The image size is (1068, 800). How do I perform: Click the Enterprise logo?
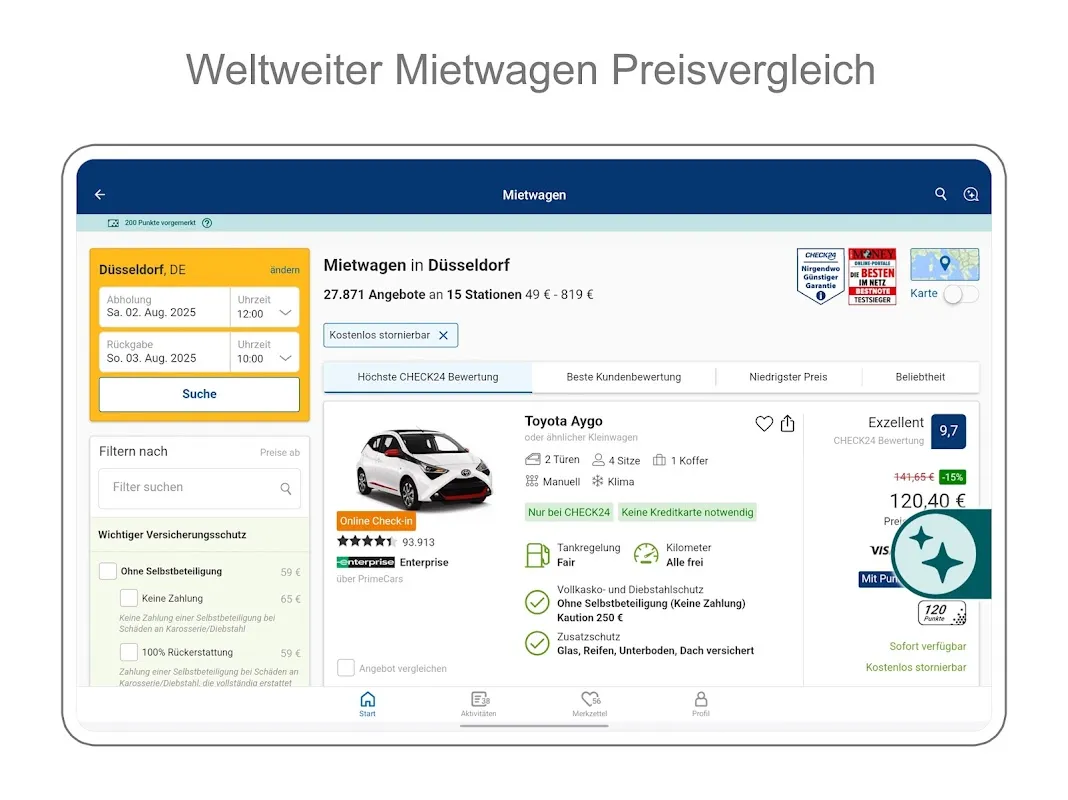point(366,562)
